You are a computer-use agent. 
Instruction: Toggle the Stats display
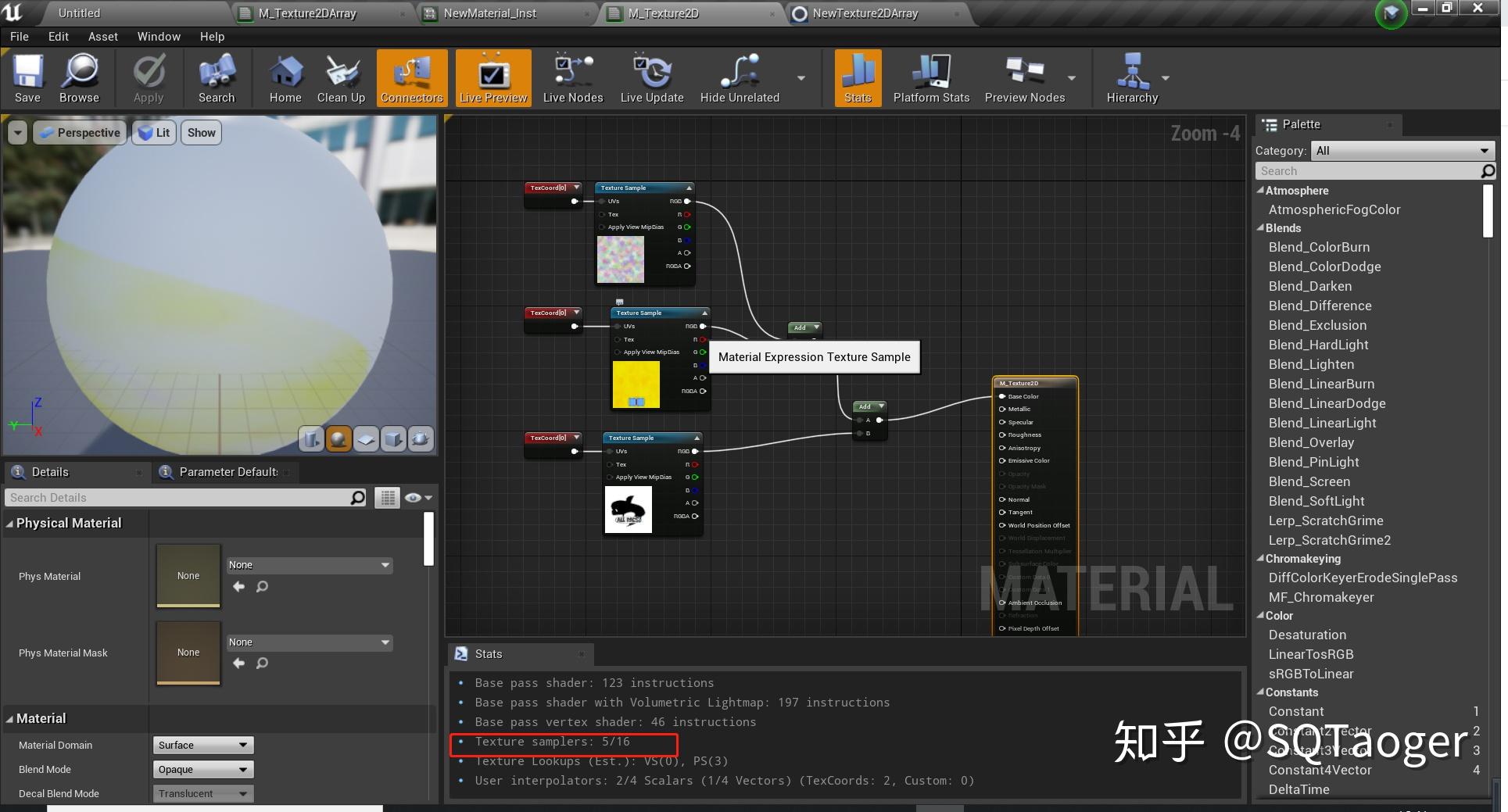(x=857, y=77)
